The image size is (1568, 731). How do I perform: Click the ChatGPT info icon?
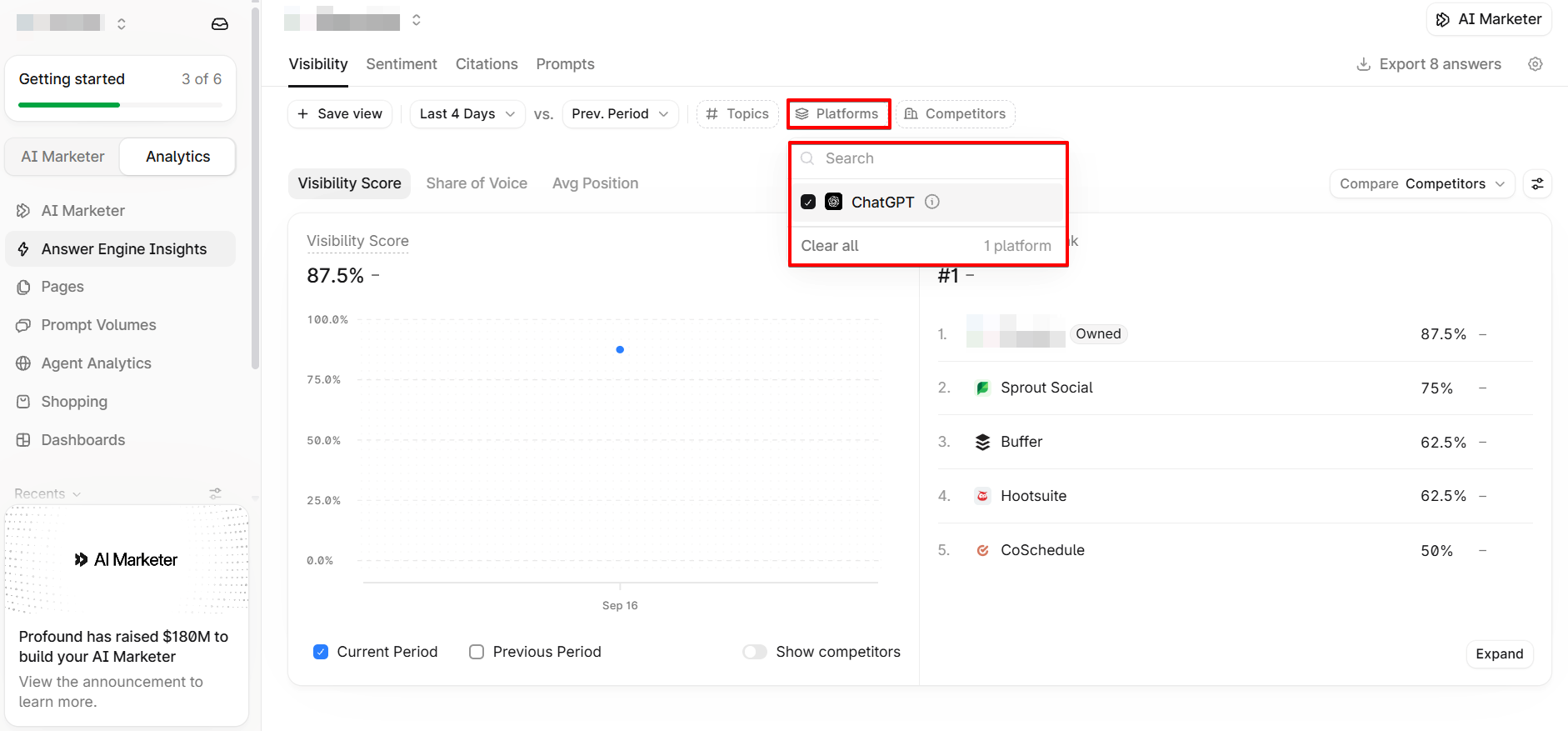(932, 202)
